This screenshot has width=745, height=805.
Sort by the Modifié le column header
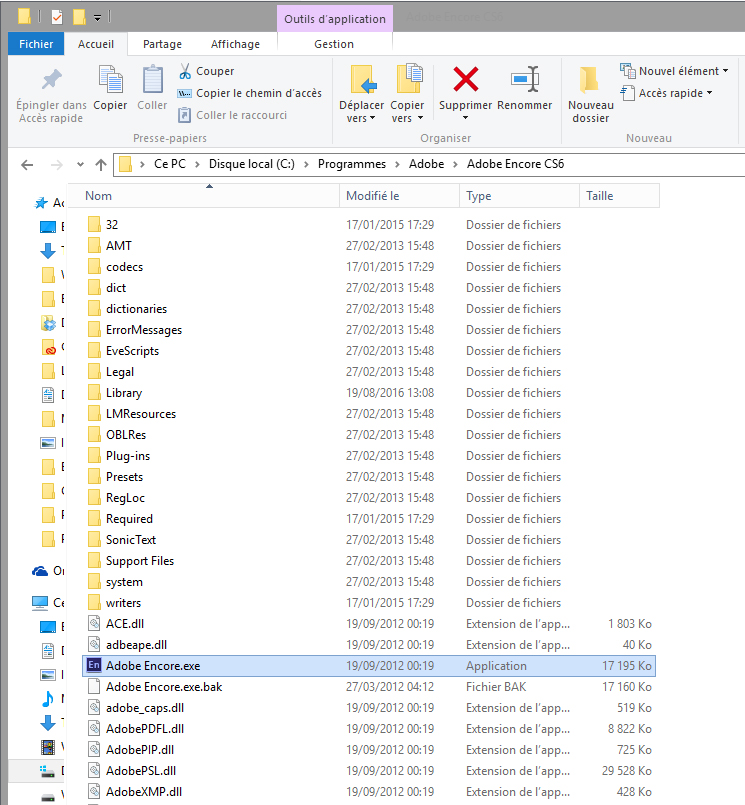(399, 196)
